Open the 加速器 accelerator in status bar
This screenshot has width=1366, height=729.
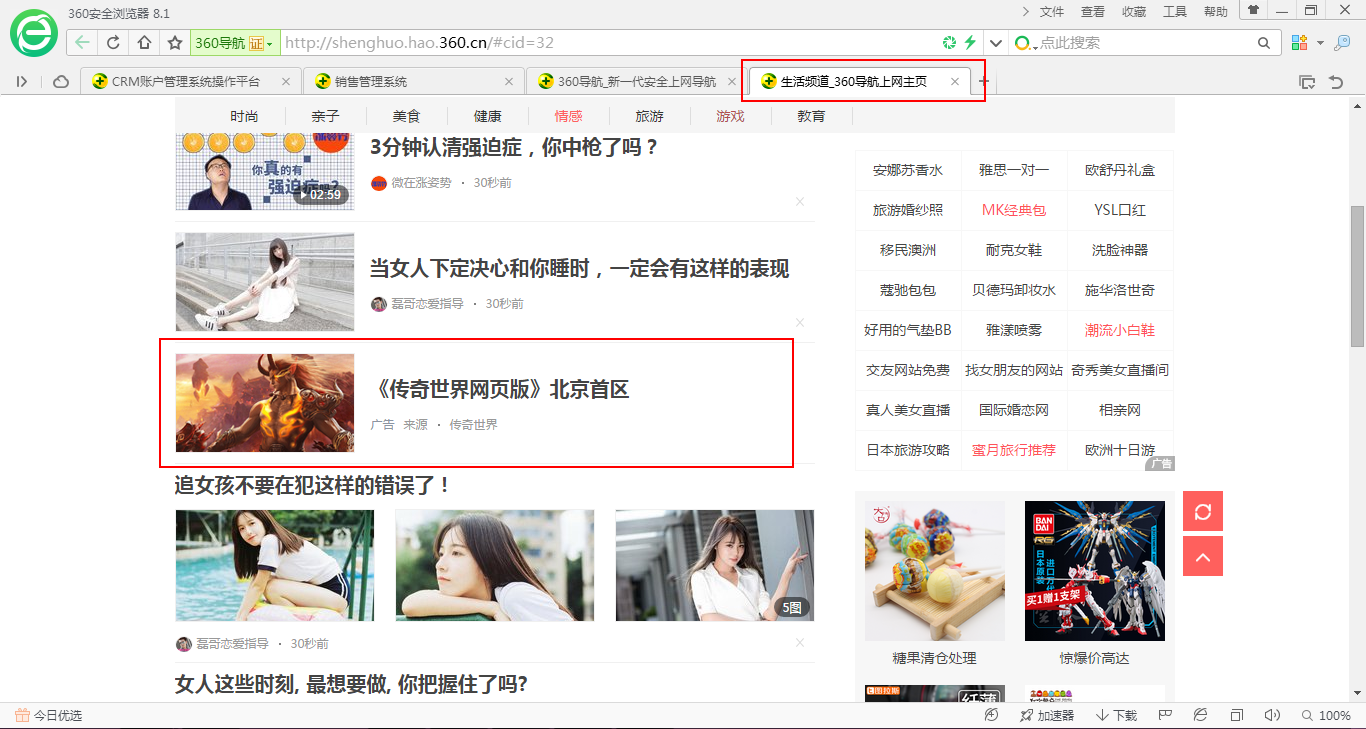click(1046, 715)
